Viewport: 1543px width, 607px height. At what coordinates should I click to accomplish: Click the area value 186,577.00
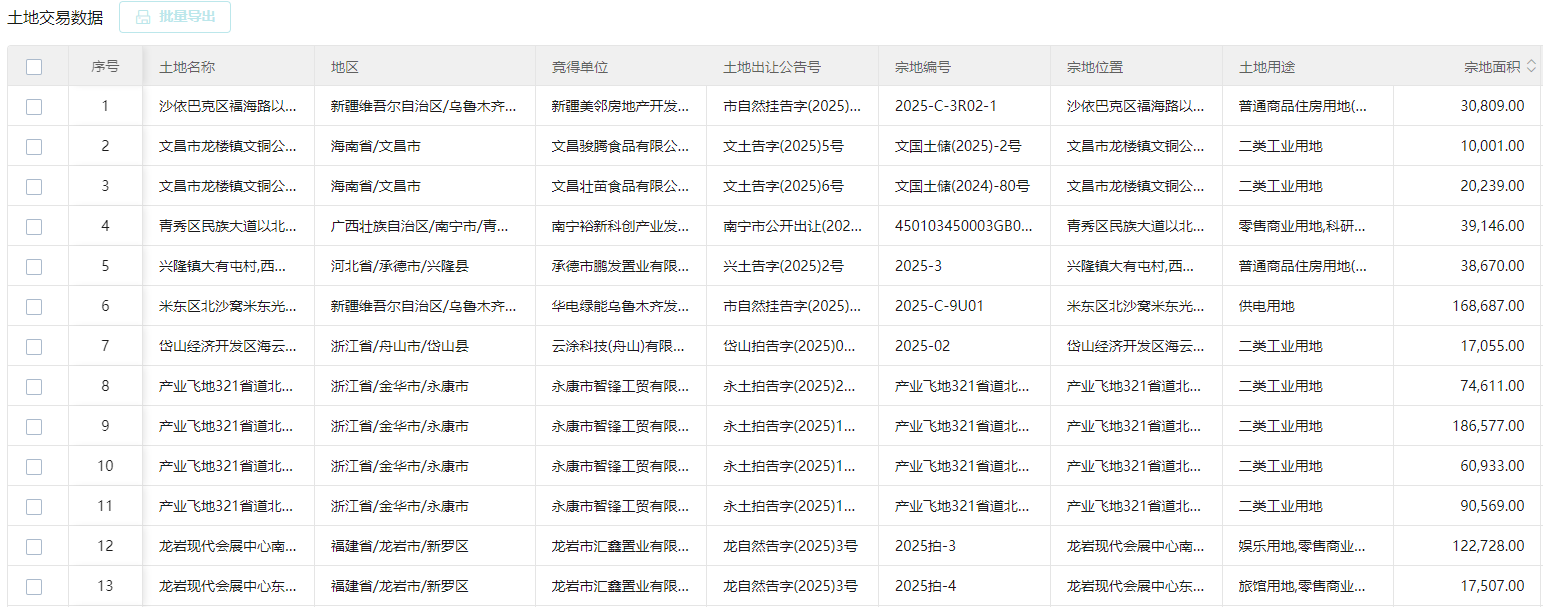[x=1488, y=426]
